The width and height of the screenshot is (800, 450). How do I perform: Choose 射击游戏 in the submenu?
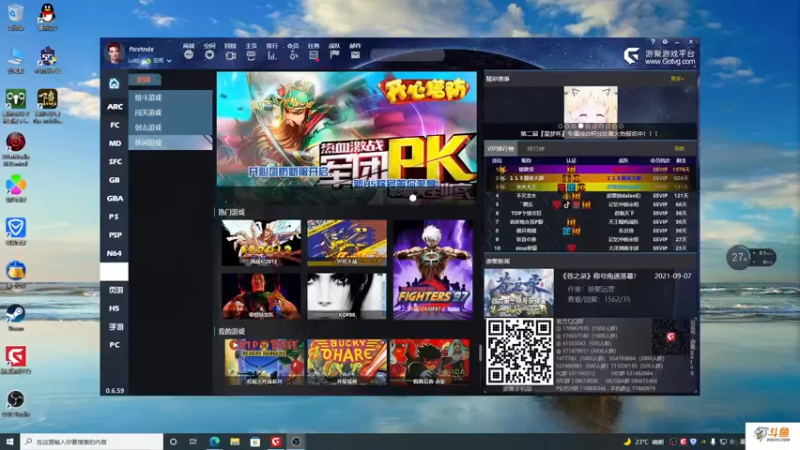(x=170, y=128)
